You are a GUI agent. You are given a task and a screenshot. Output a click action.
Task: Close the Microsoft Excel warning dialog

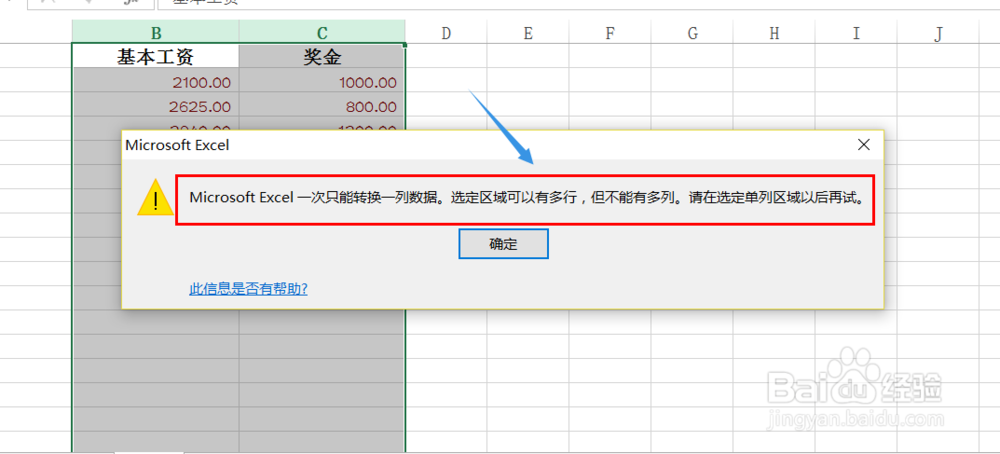tap(864, 145)
